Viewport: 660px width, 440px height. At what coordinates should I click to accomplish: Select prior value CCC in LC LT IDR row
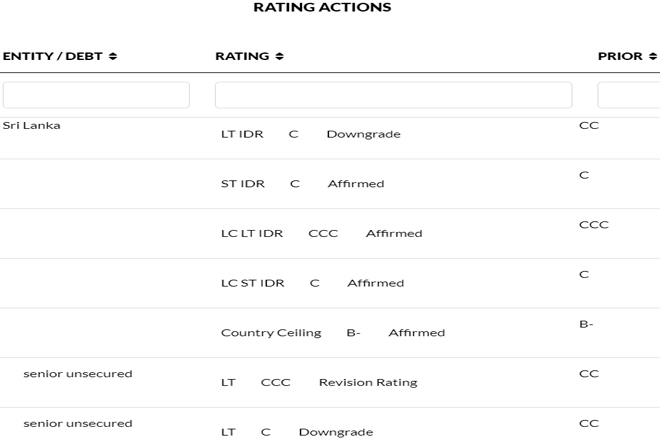593,225
